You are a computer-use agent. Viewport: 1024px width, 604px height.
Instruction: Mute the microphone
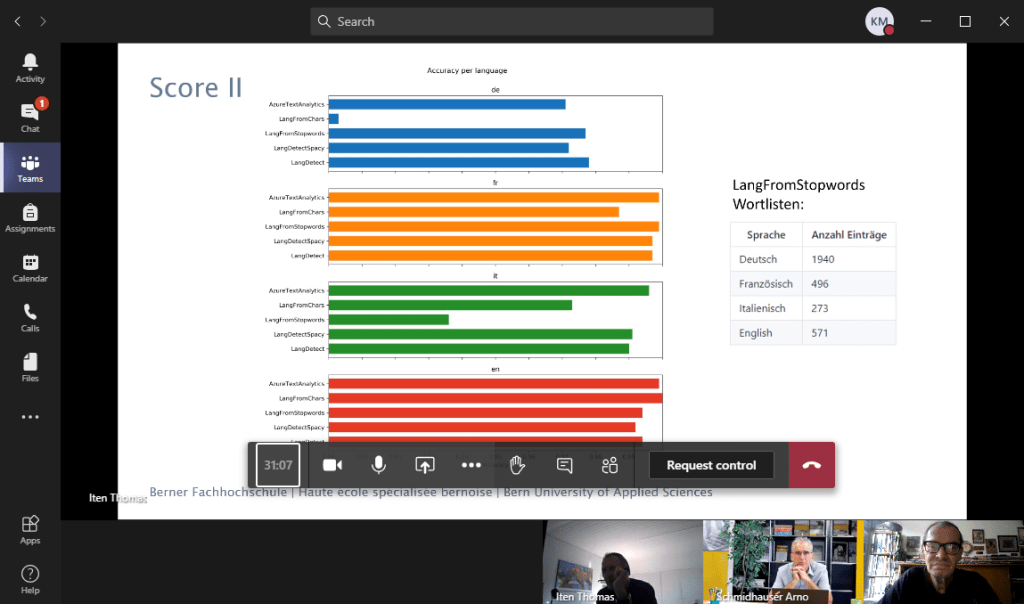(x=379, y=465)
